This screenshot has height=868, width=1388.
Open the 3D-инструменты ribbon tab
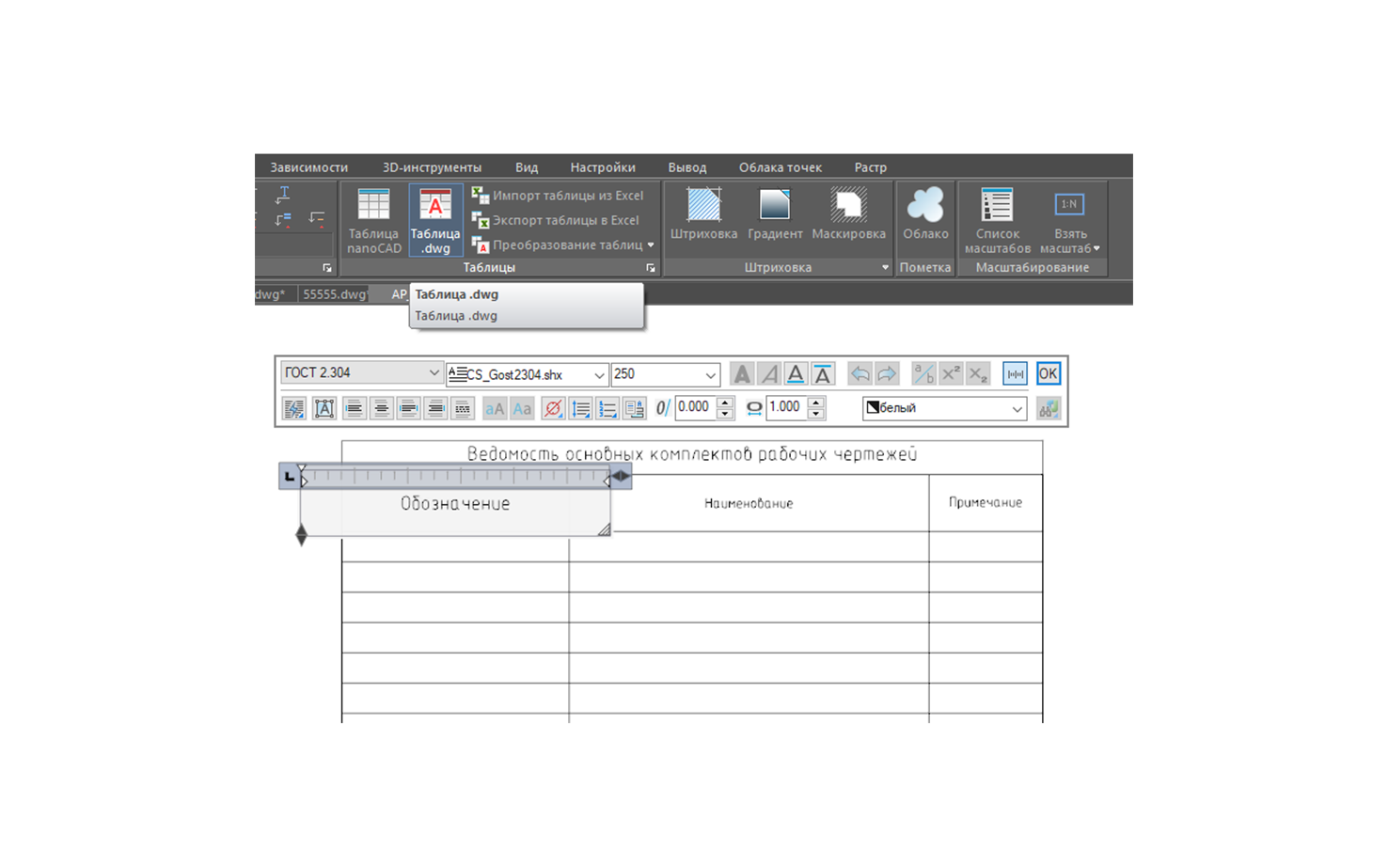(x=432, y=167)
